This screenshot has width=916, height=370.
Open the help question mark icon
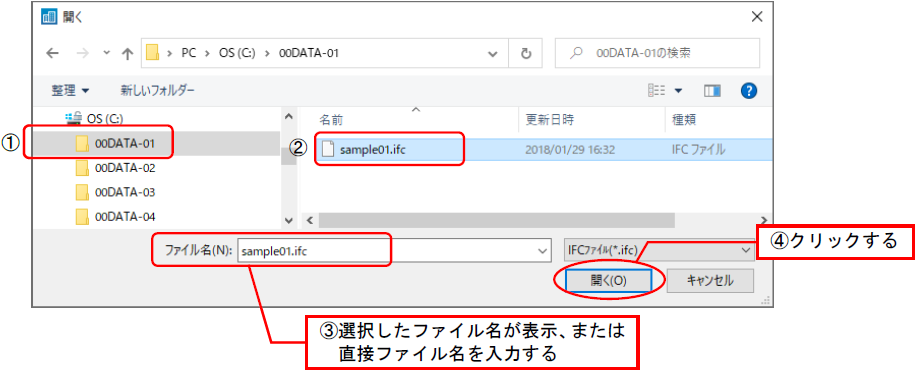(x=748, y=91)
